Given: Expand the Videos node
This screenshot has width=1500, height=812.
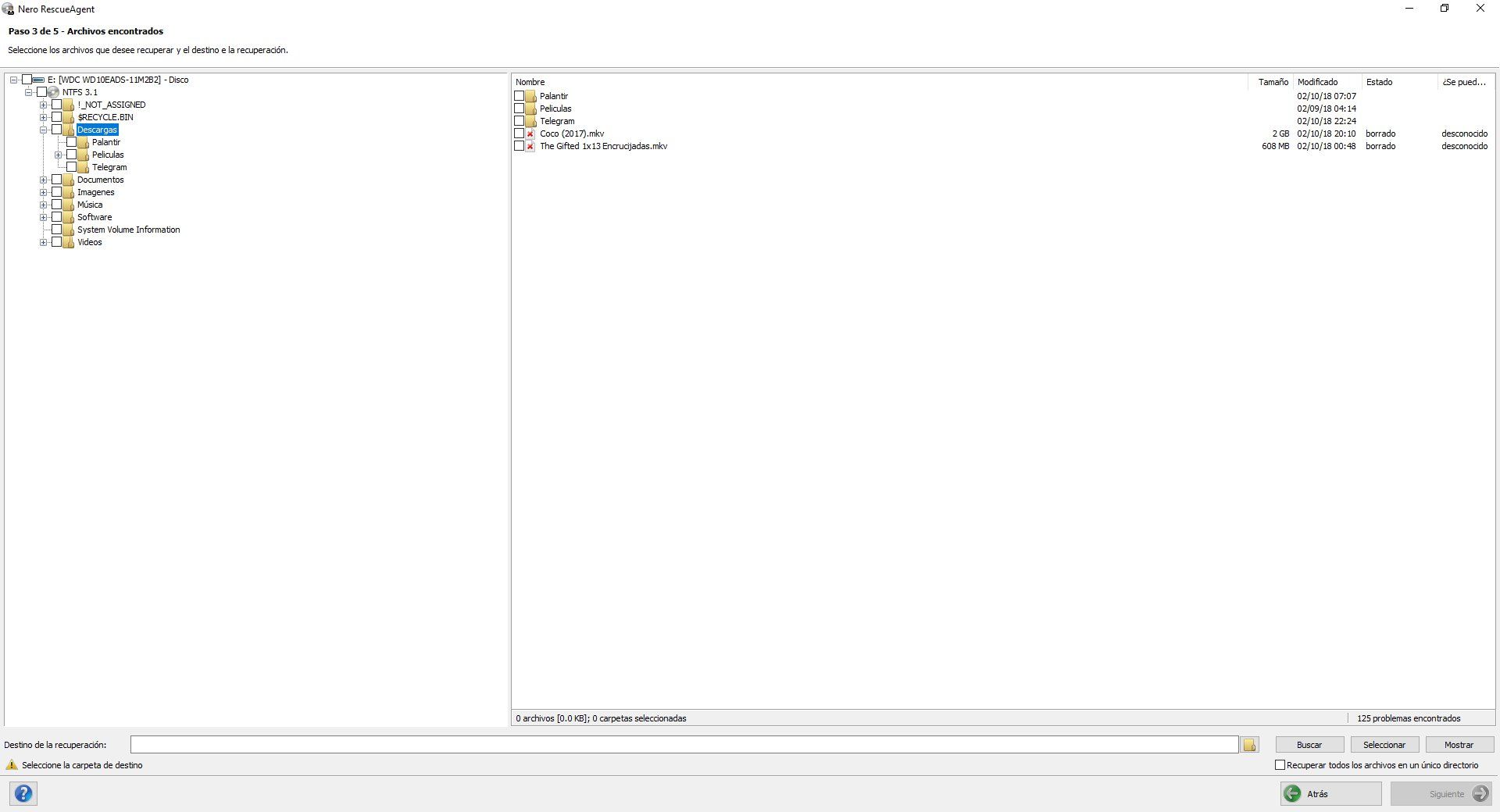Looking at the screenshot, I should point(44,242).
